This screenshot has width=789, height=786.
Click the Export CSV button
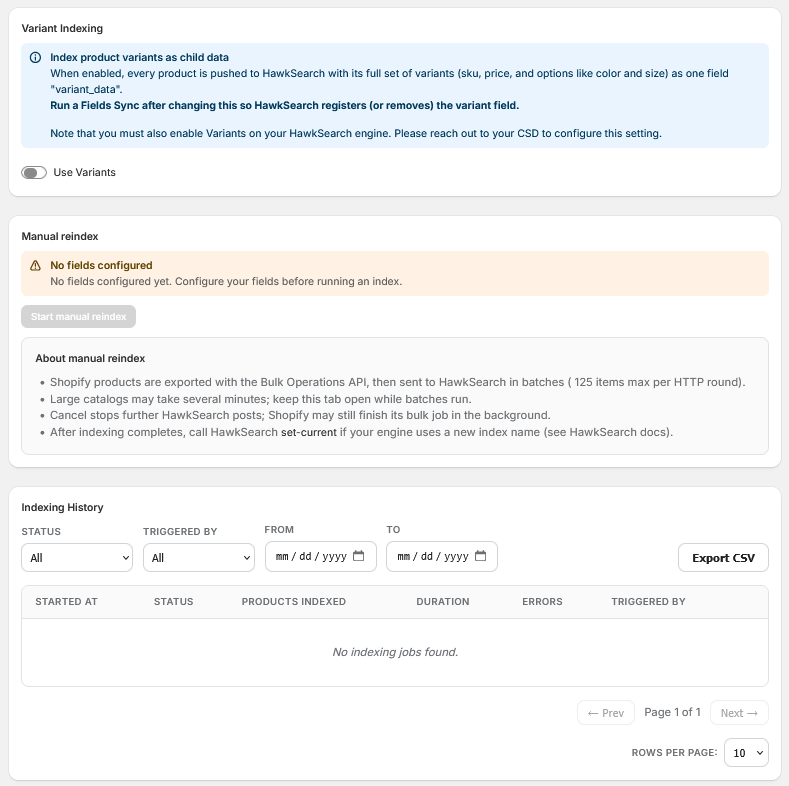(x=723, y=558)
